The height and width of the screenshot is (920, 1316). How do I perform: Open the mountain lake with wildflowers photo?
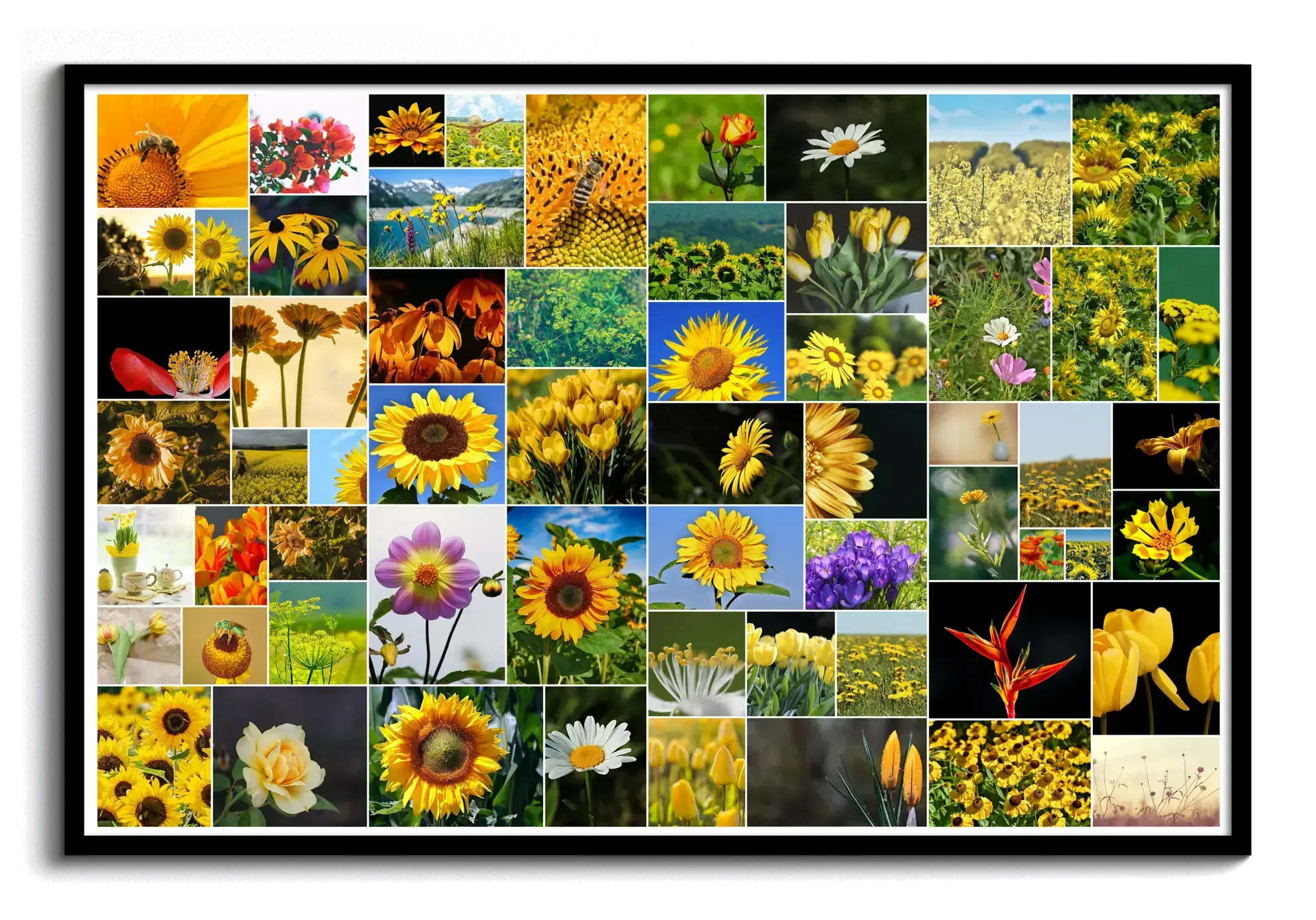pyautogui.click(x=446, y=218)
